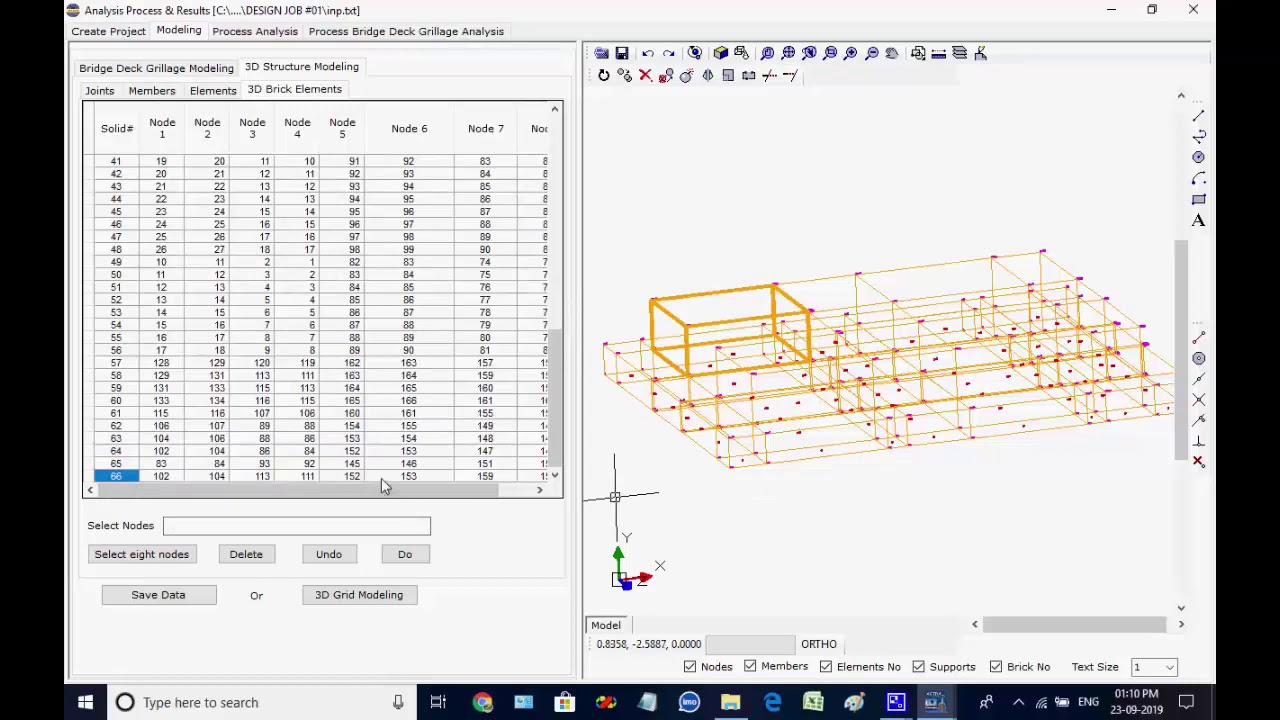
Task: Click the viewport horizontal scrollbar thumb
Action: (x=1075, y=625)
